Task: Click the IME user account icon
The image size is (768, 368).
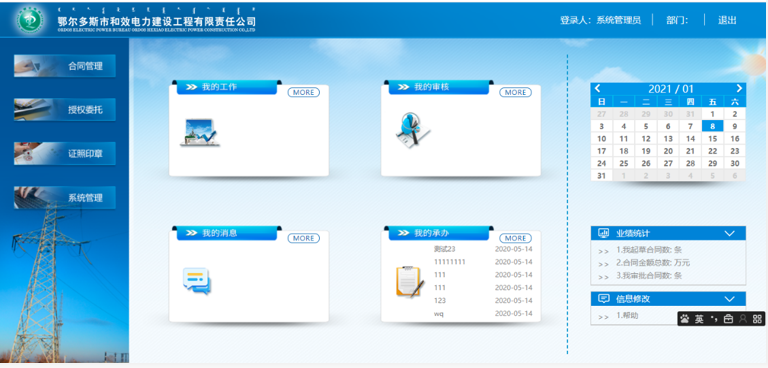Action: (743, 319)
